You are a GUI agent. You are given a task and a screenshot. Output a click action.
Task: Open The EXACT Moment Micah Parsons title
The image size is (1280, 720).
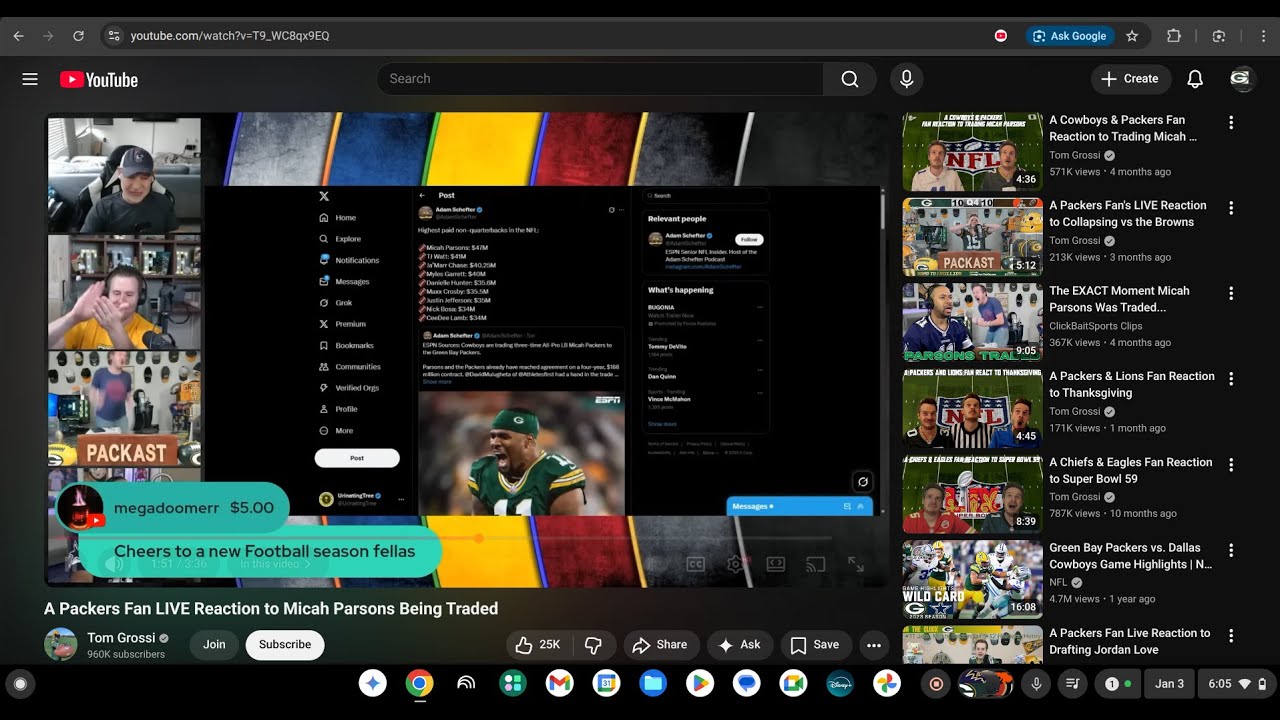pos(1119,299)
